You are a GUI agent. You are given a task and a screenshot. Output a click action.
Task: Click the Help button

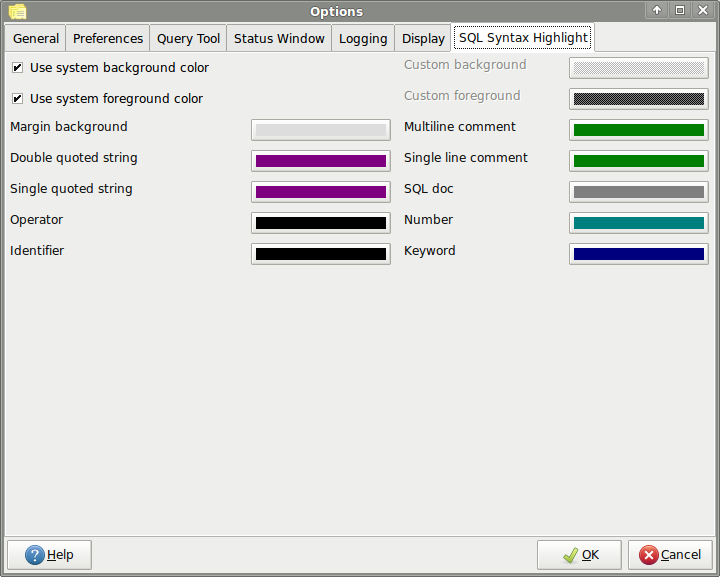click(49, 555)
